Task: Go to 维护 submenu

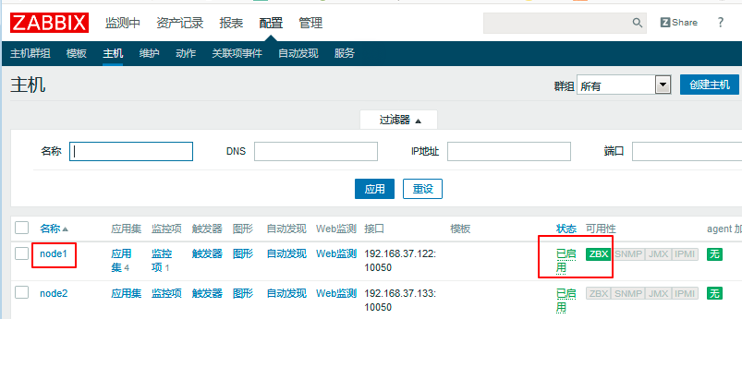Action: pyautogui.click(x=149, y=54)
